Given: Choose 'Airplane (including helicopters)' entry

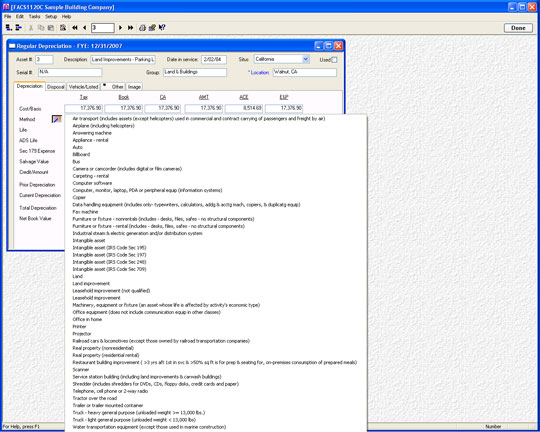Looking at the screenshot, I should pos(103,126).
